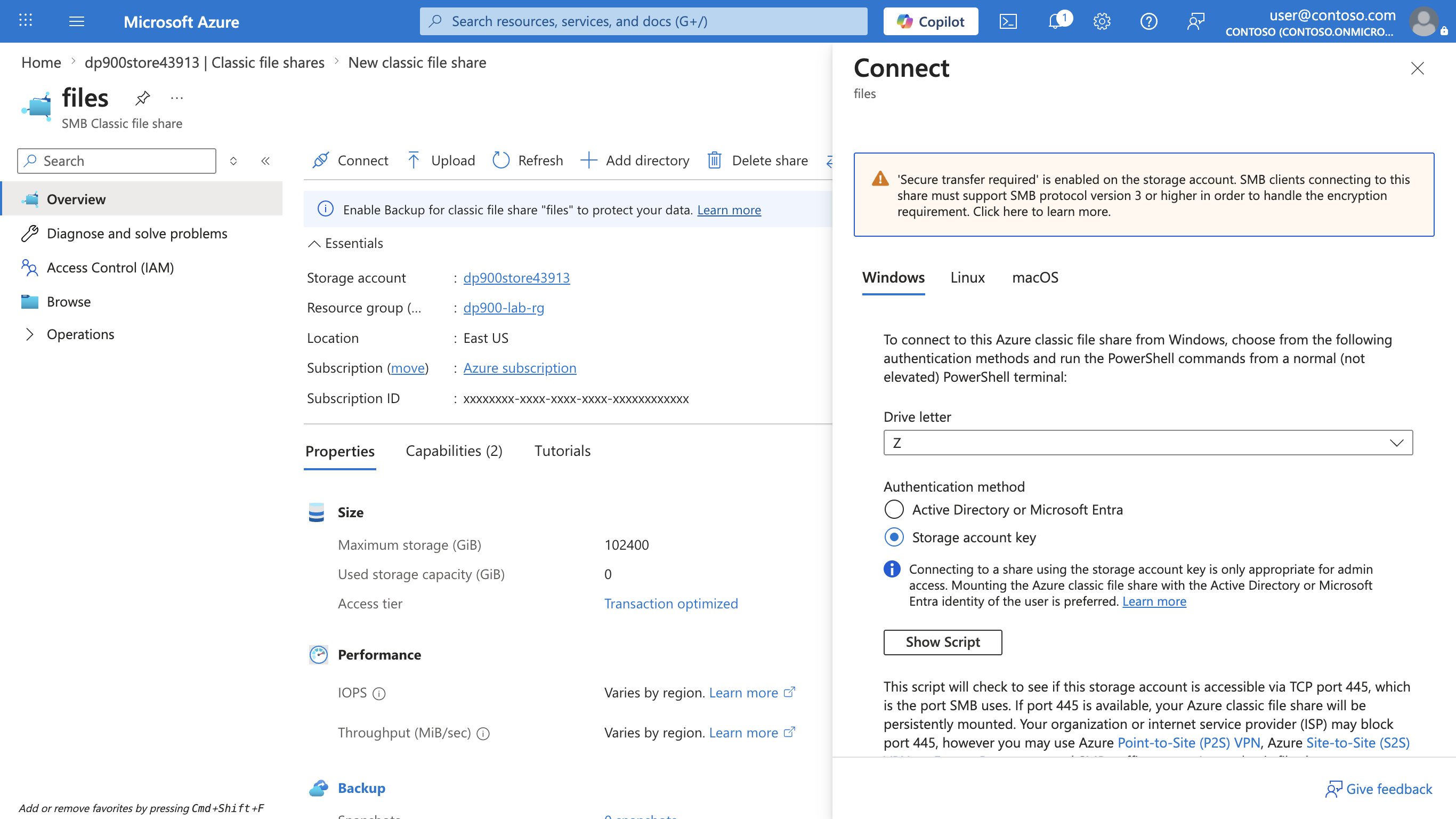Click Delete share in toolbar
This screenshot has height=819, width=1456.
pyautogui.click(x=757, y=160)
